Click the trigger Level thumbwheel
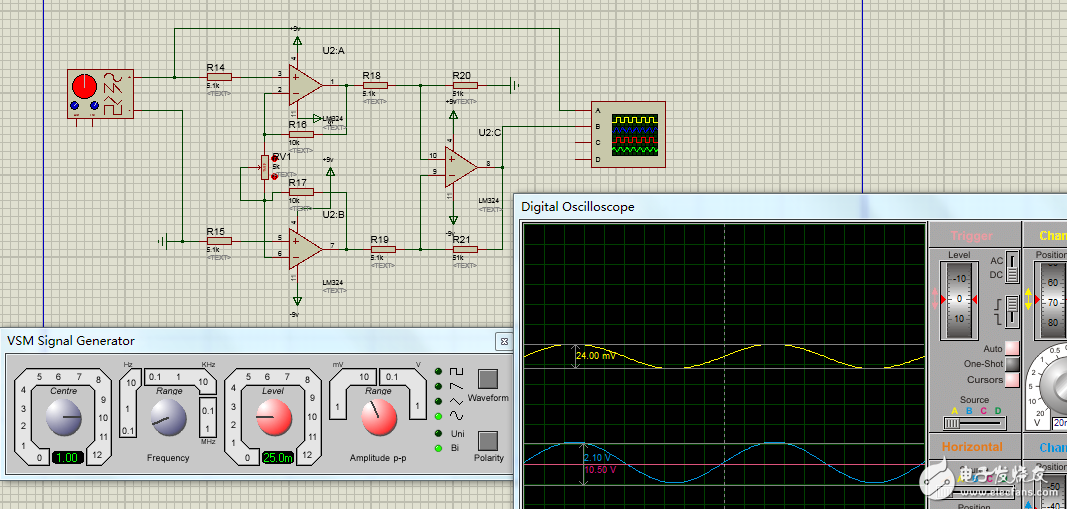The image size is (1067, 509). pos(961,299)
